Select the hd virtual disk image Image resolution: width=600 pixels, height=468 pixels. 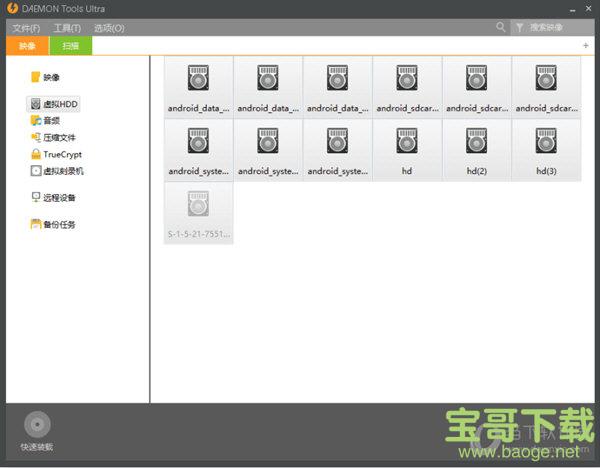[407, 150]
